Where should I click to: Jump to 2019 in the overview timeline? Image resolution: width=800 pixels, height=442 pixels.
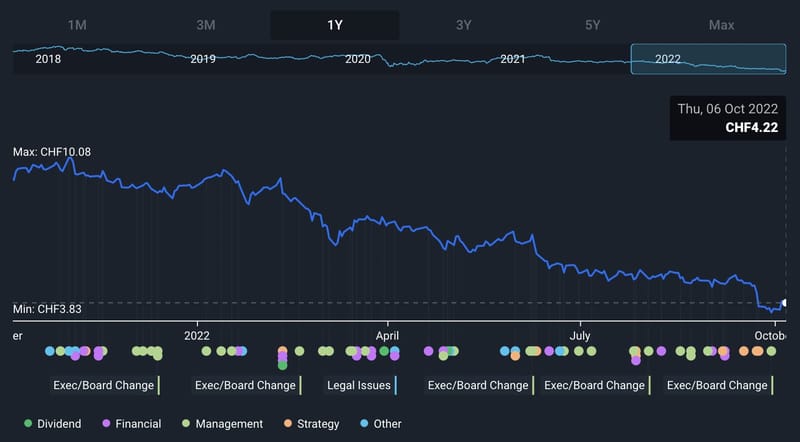(203, 59)
